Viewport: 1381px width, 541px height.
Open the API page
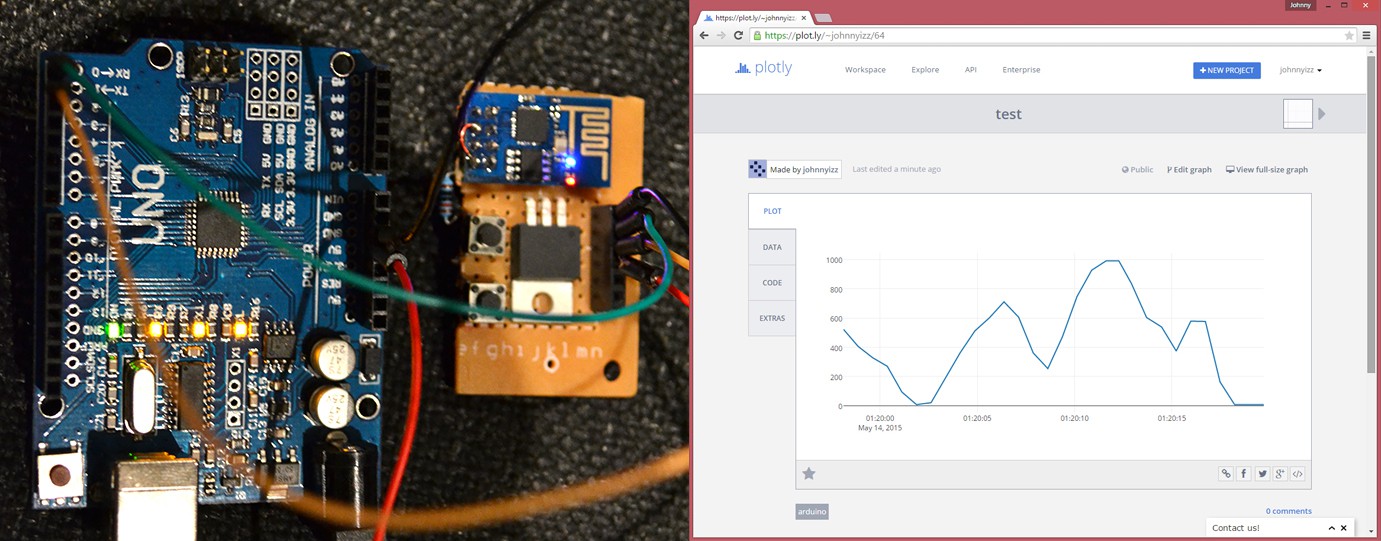(x=970, y=70)
